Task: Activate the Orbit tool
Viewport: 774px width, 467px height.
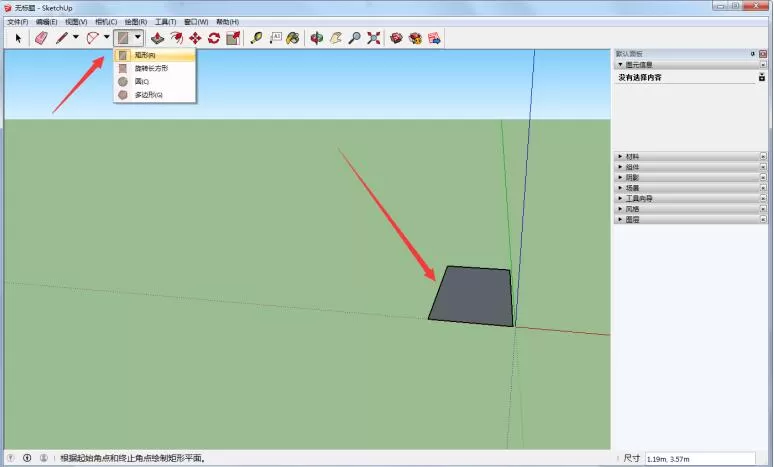Action: point(316,38)
